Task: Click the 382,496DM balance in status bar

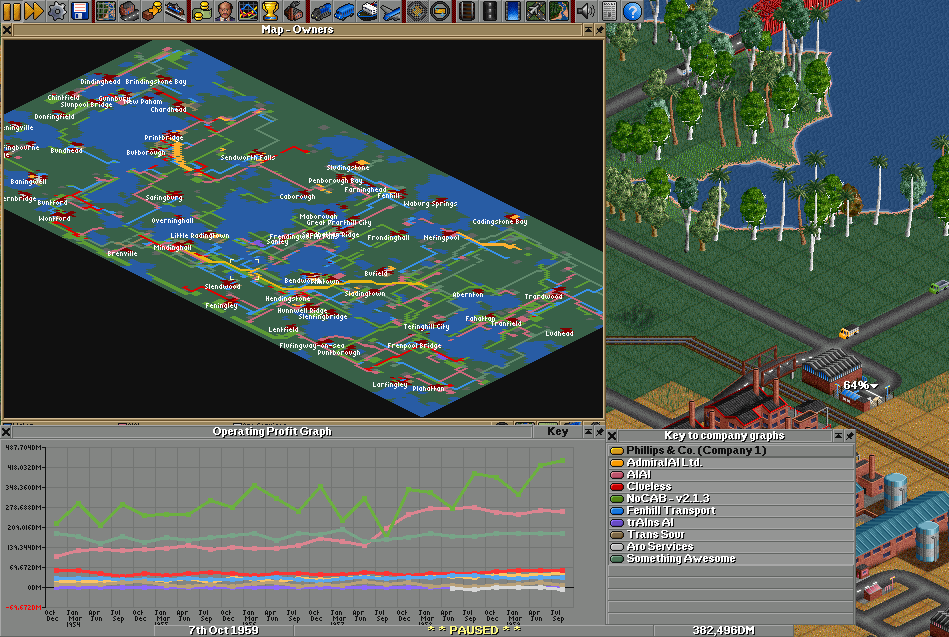Action: point(723,630)
